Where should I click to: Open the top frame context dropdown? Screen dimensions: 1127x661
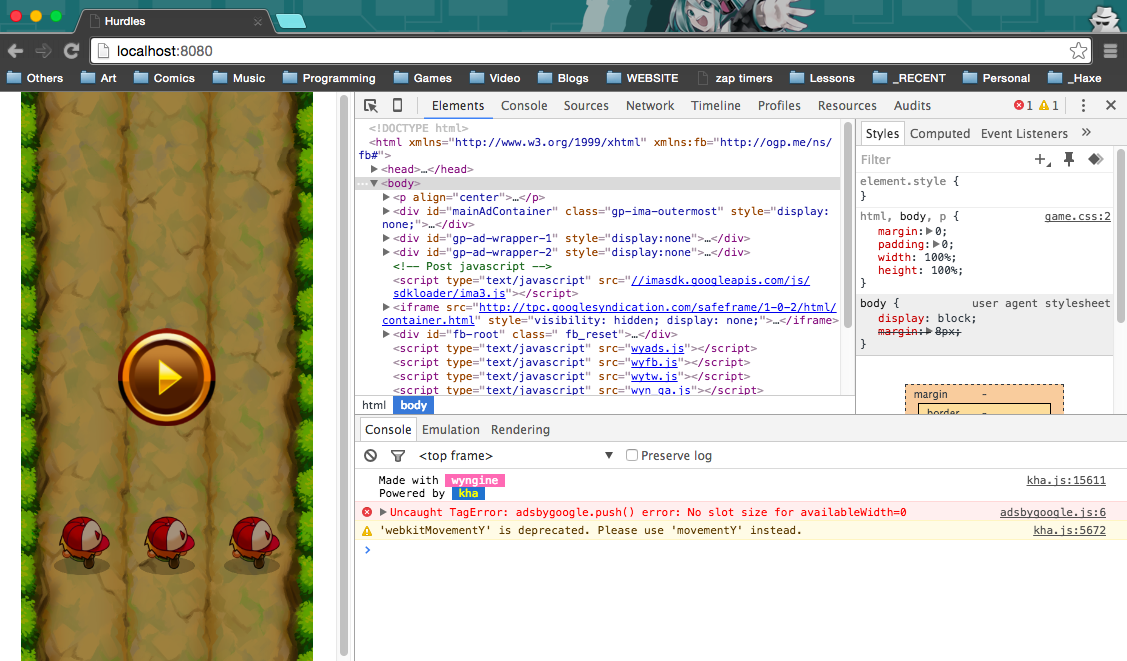tap(516, 456)
